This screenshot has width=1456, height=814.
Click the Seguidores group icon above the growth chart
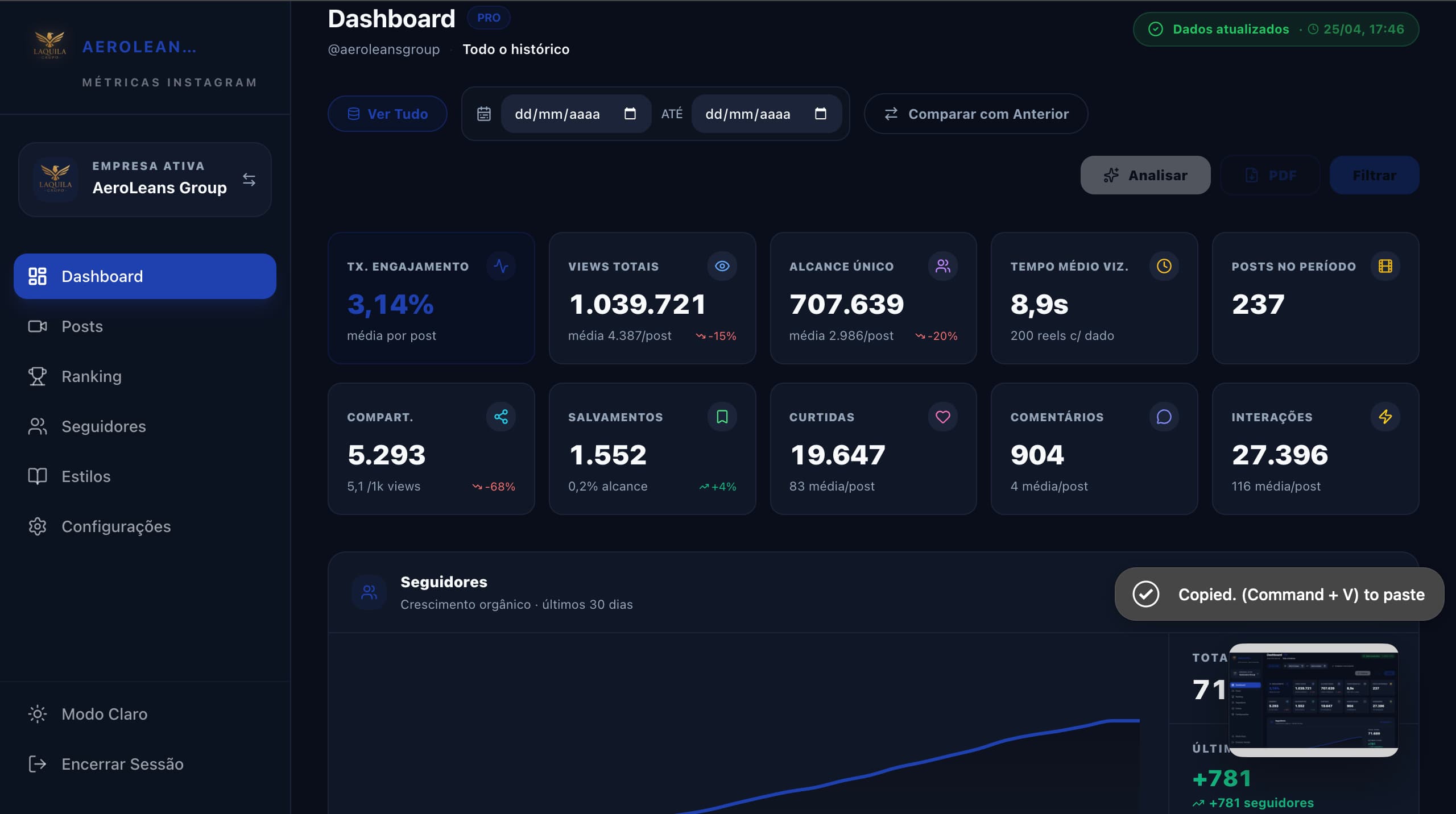[x=369, y=592]
